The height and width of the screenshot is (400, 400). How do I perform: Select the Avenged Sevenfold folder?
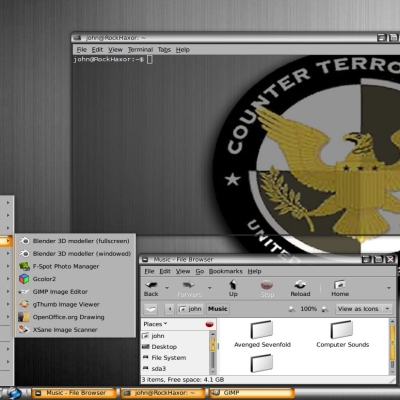(x=262, y=335)
